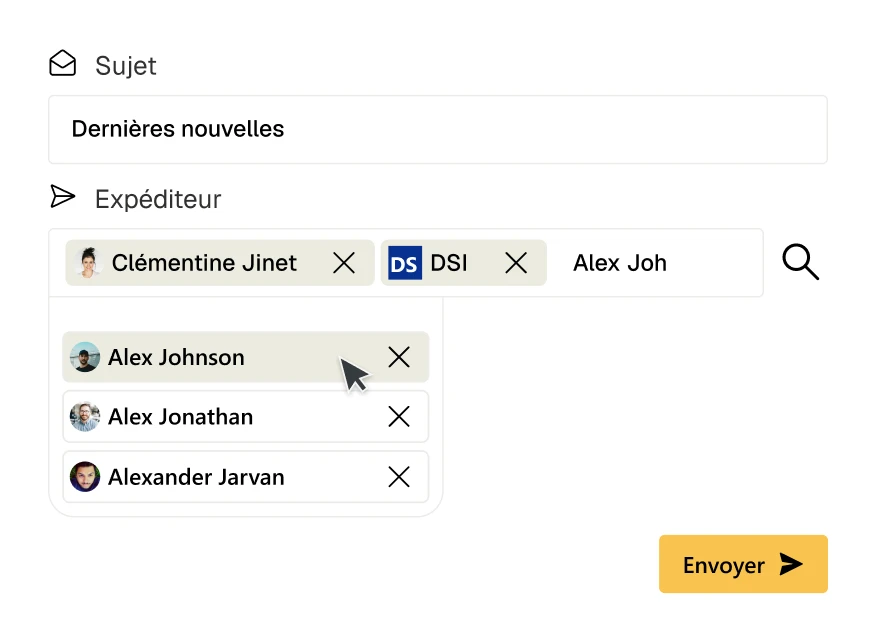Dismiss the Alex Johnson suggestion
The image size is (876, 642).
399,357
